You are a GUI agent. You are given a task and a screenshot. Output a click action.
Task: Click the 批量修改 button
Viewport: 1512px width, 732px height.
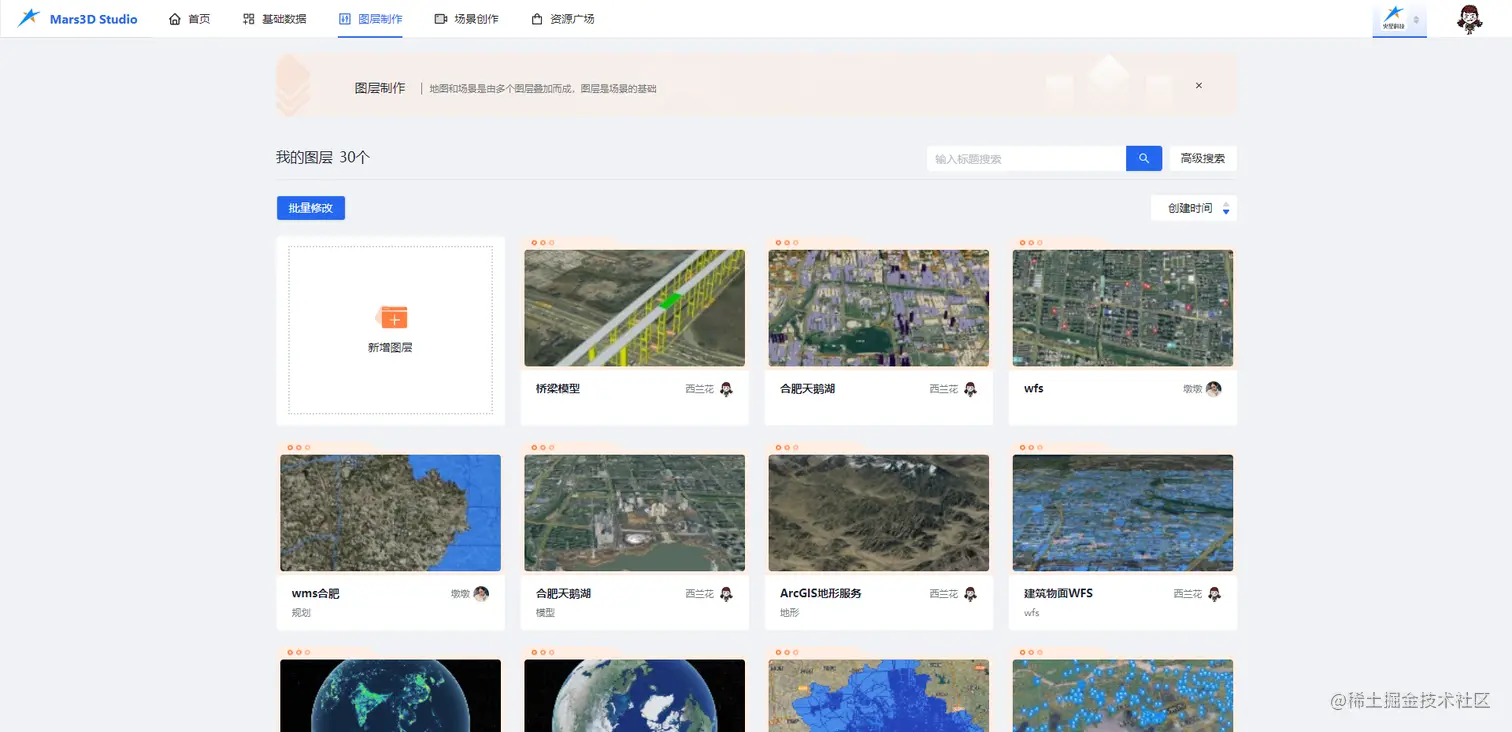coord(311,208)
